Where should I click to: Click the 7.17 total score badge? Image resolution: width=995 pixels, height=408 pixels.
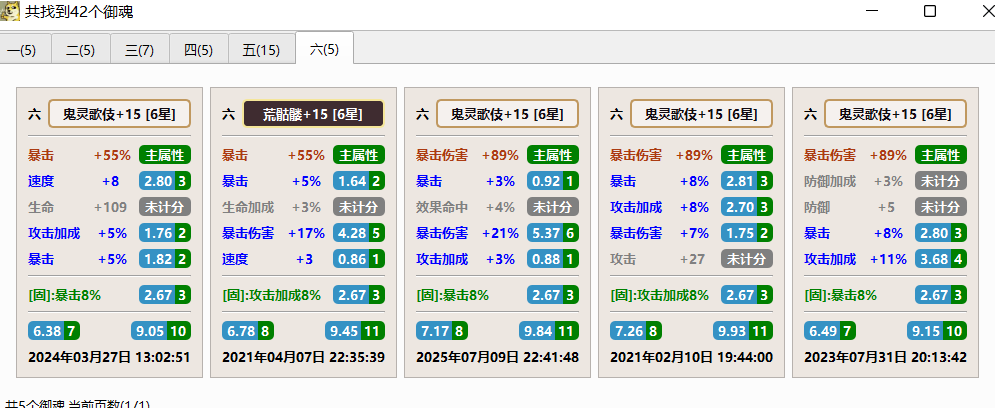(442, 331)
